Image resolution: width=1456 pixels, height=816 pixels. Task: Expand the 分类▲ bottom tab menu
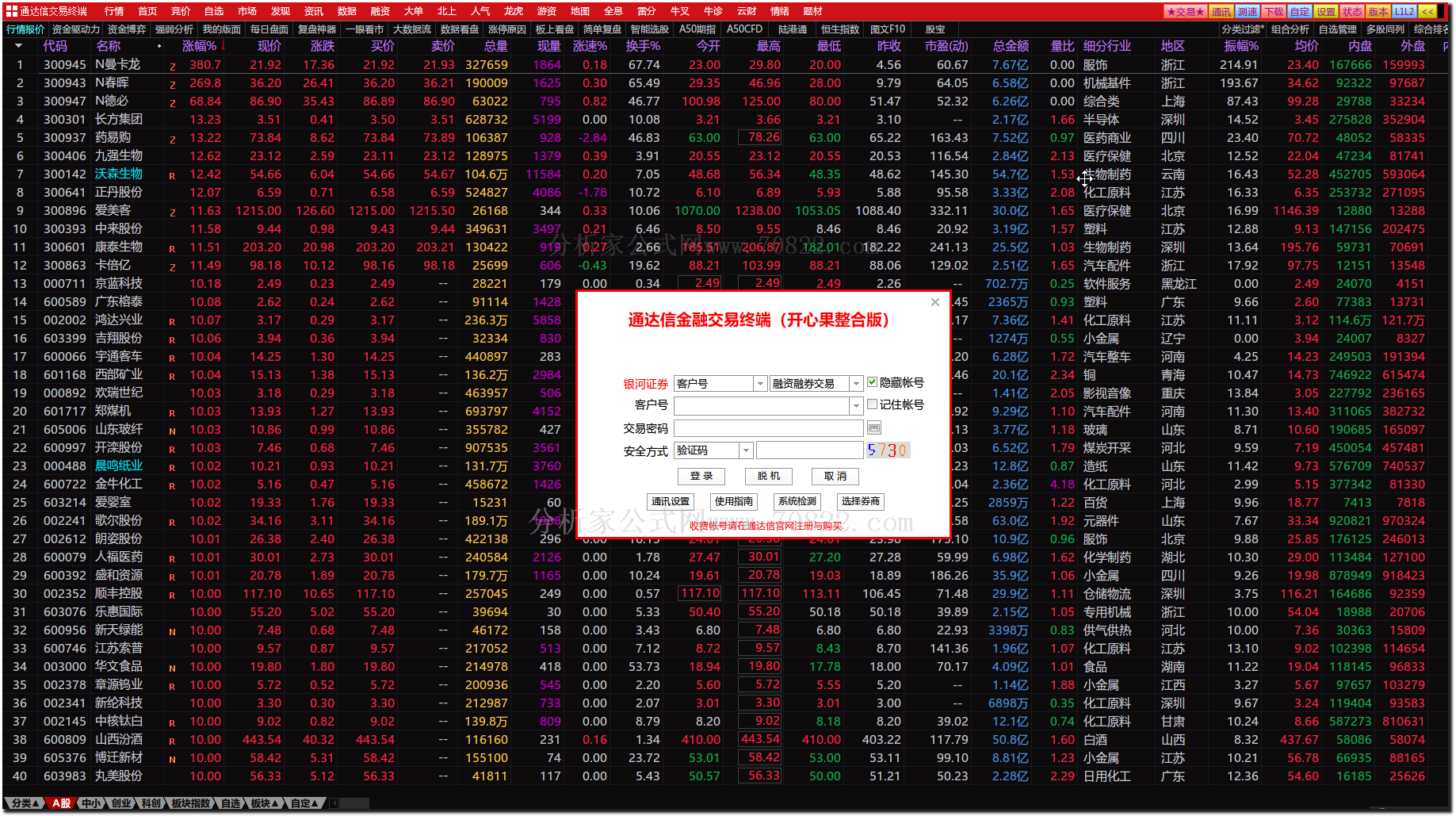pos(25,803)
